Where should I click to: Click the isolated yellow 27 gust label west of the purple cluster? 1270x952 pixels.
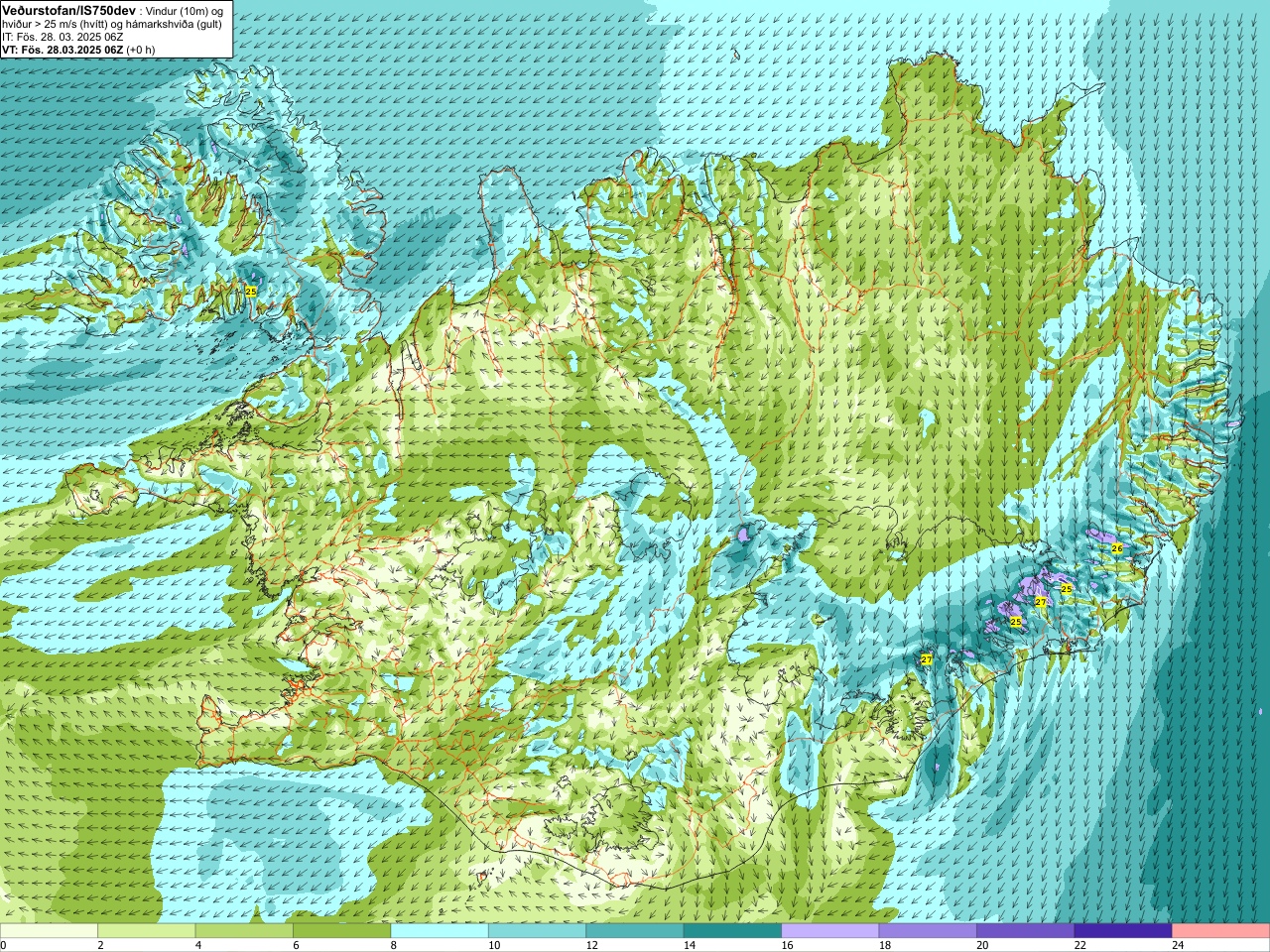tap(927, 659)
